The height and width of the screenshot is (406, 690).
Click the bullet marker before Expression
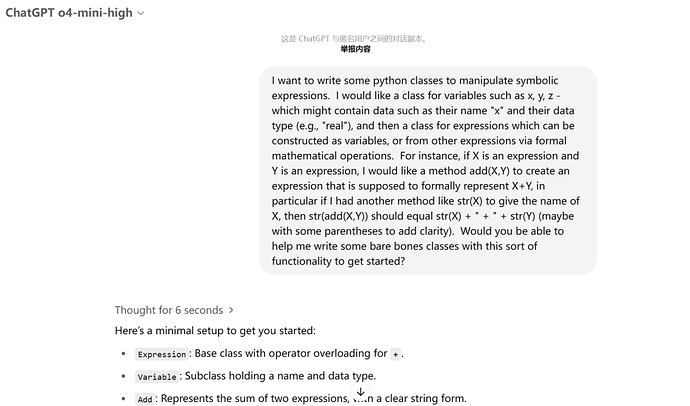click(x=123, y=354)
